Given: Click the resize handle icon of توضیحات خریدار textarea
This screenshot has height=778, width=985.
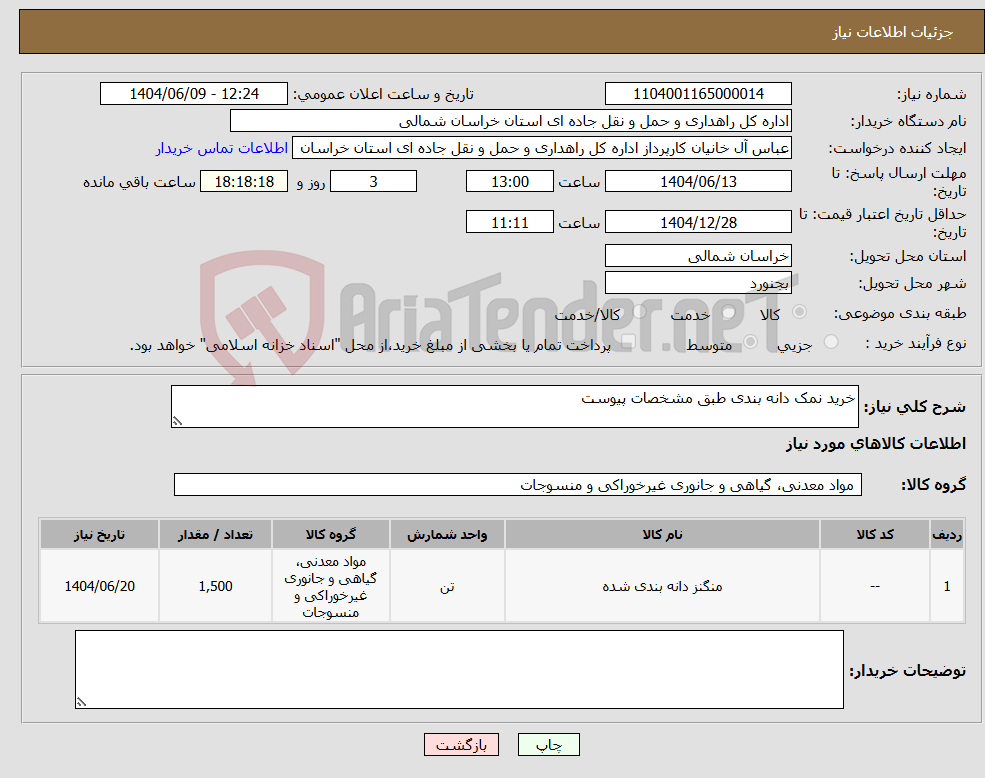Looking at the screenshot, I should (80, 701).
